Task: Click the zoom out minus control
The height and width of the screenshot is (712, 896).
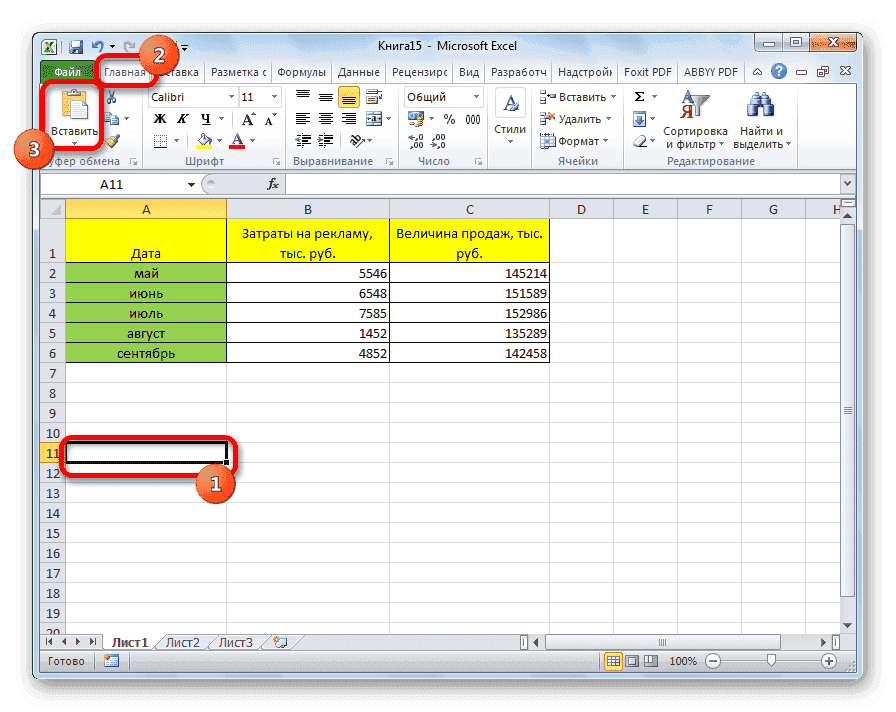Action: pyautogui.click(x=712, y=661)
